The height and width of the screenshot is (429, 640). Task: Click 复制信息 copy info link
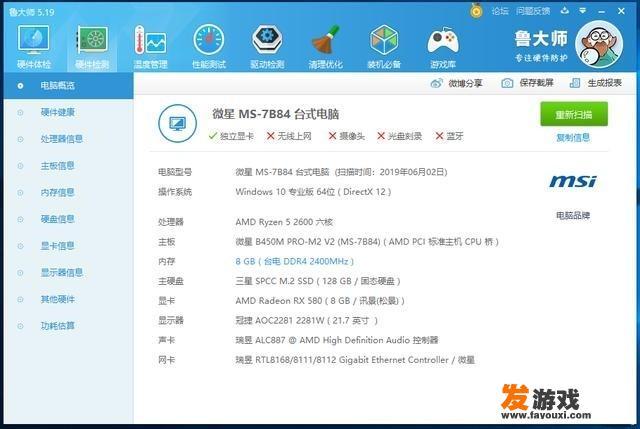coord(573,138)
